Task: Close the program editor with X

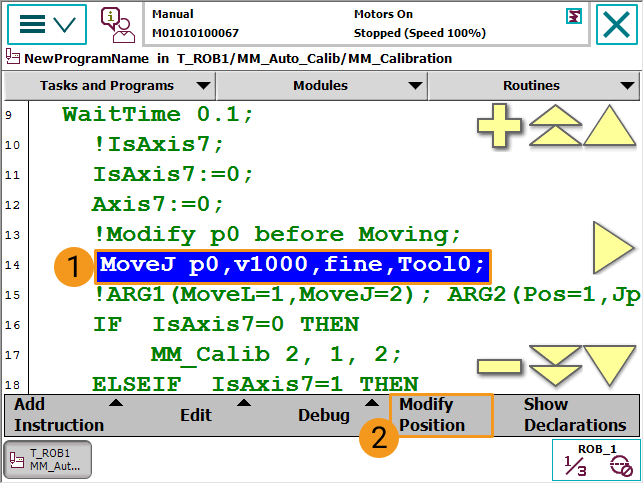Action: 616,25
